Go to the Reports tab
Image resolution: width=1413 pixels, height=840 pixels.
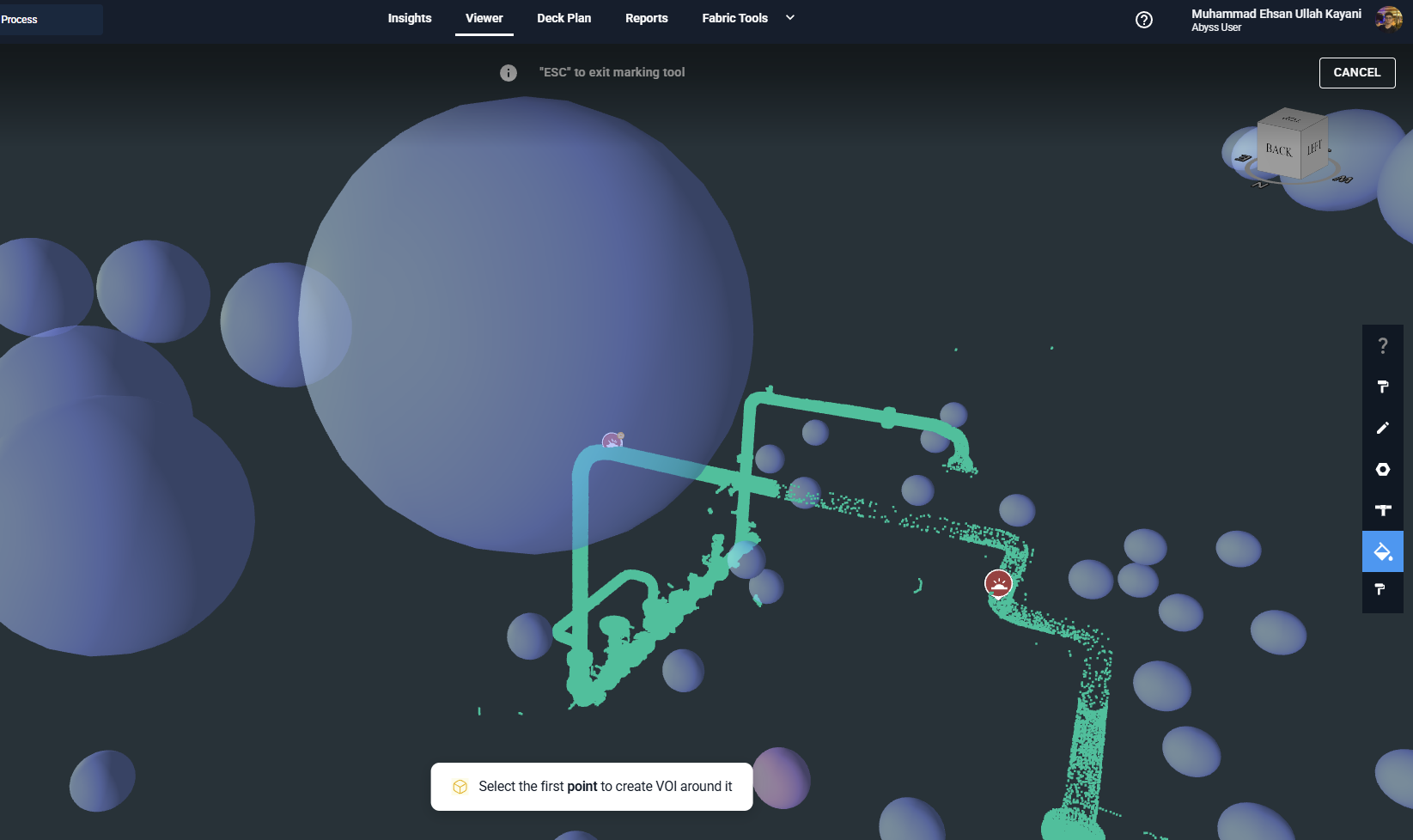click(646, 18)
